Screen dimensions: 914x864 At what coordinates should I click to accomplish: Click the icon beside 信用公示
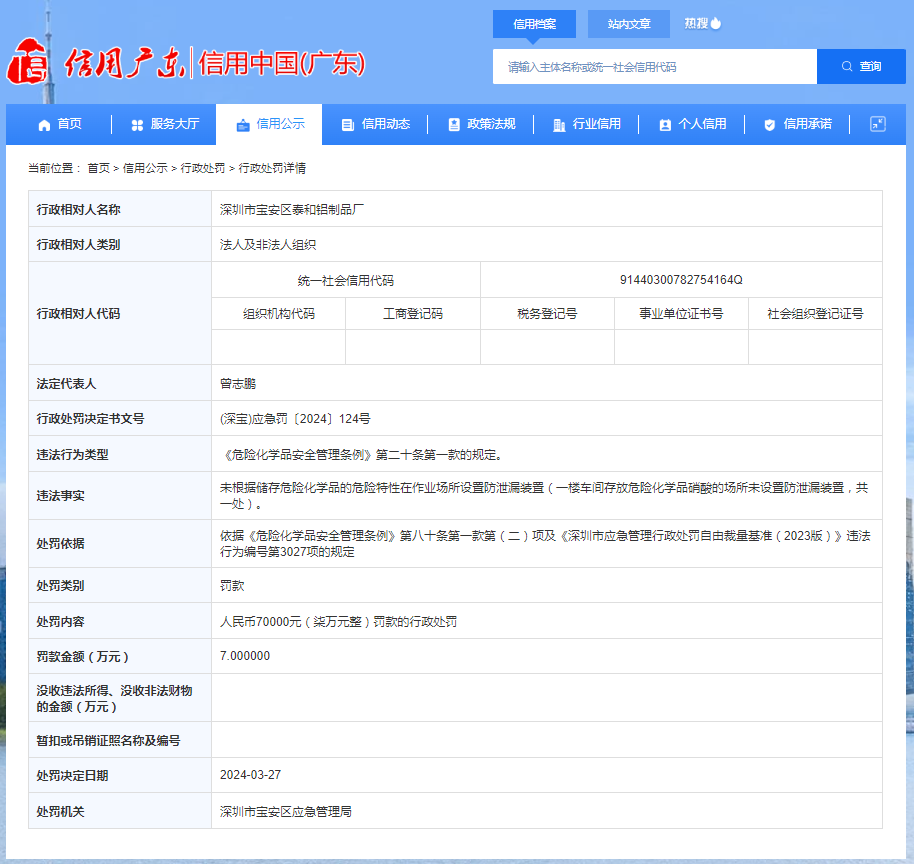(242, 125)
